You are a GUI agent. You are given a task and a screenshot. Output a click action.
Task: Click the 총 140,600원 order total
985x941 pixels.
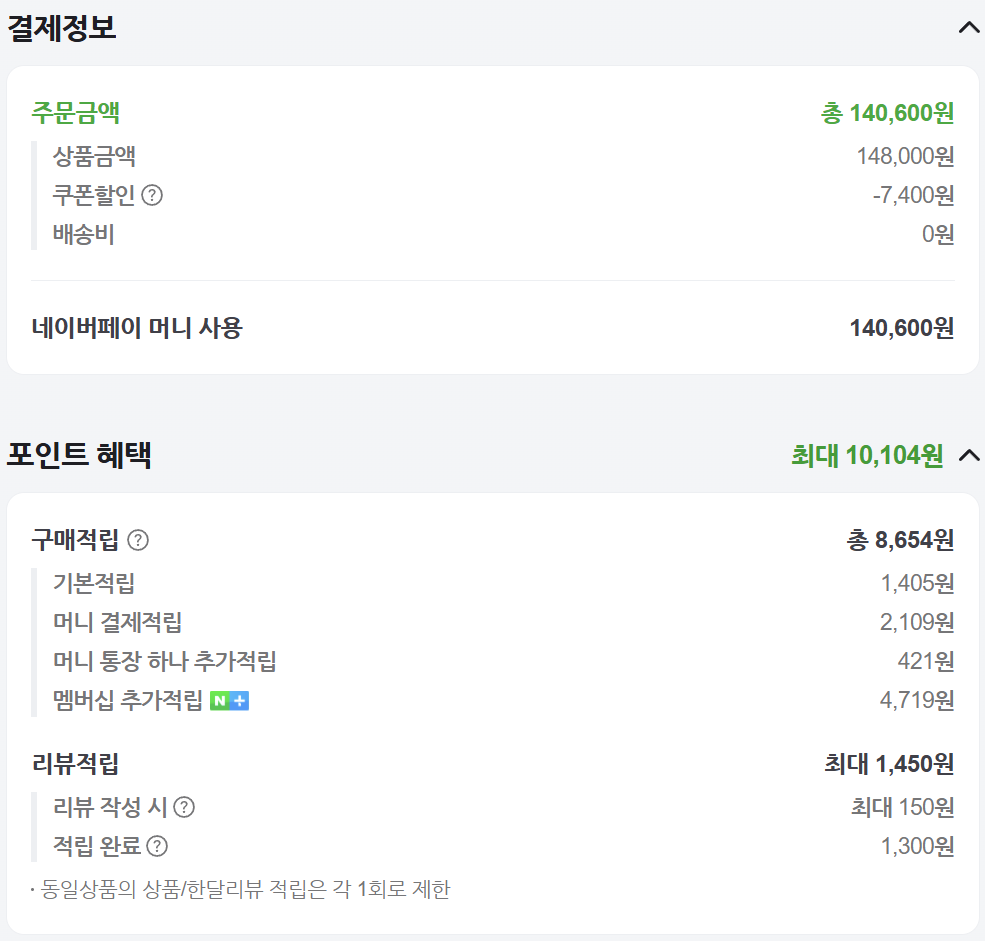coord(887,113)
